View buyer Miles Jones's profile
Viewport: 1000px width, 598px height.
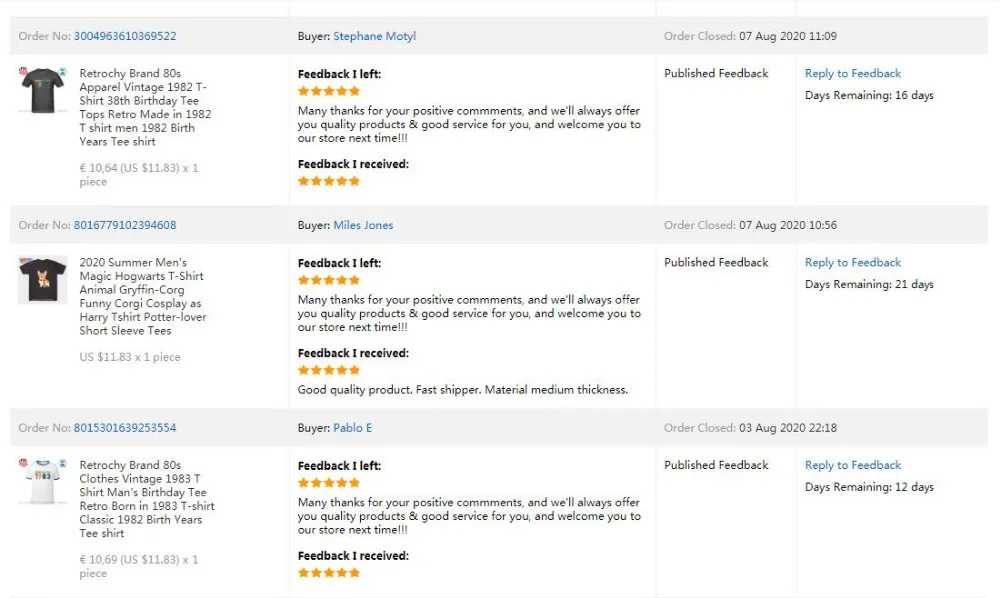click(363, 225)
